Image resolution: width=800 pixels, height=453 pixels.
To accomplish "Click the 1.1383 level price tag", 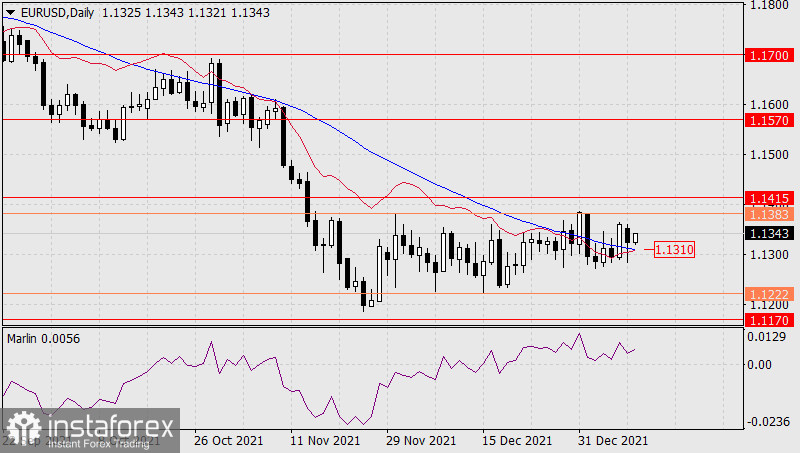I will [767, 214].
